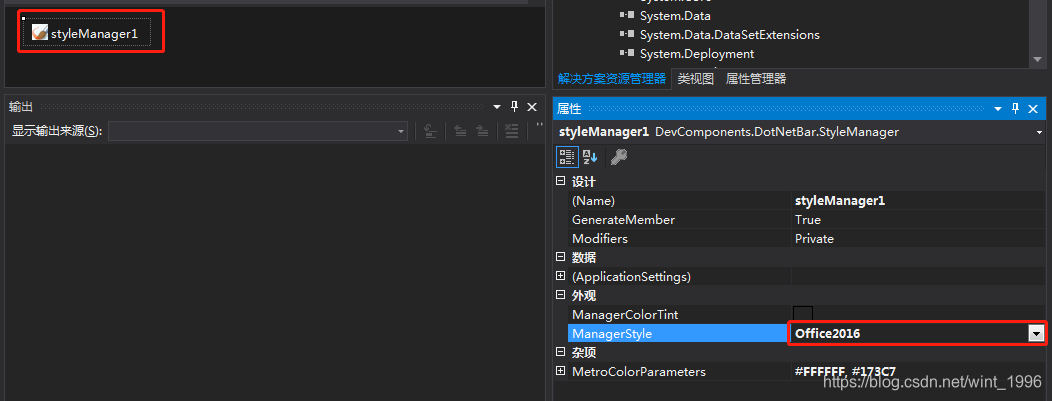Select the (Name) property row
Screen dimensions: 1052x401
coord(807,200)
